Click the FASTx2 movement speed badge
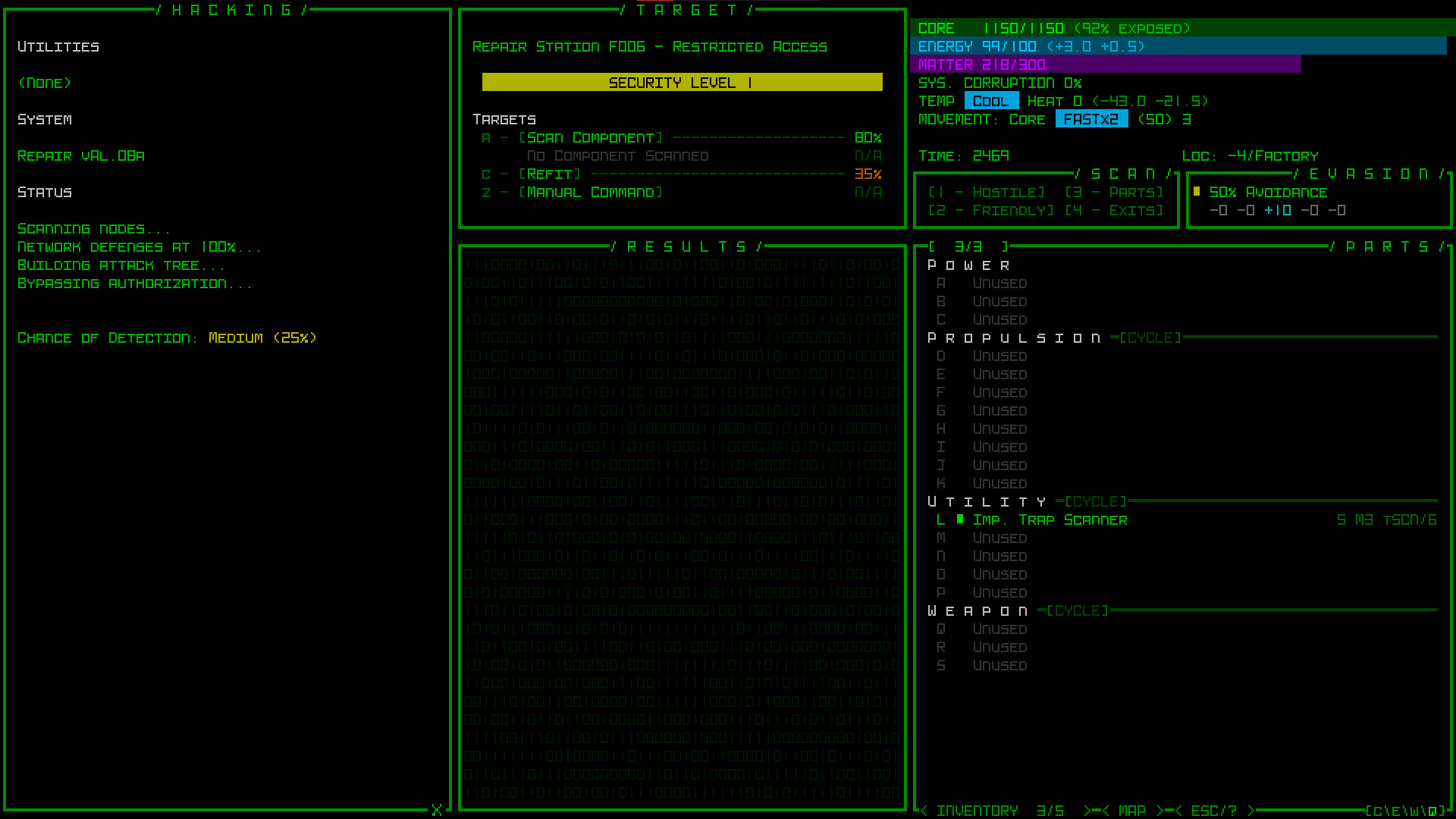 [1091, 120]
